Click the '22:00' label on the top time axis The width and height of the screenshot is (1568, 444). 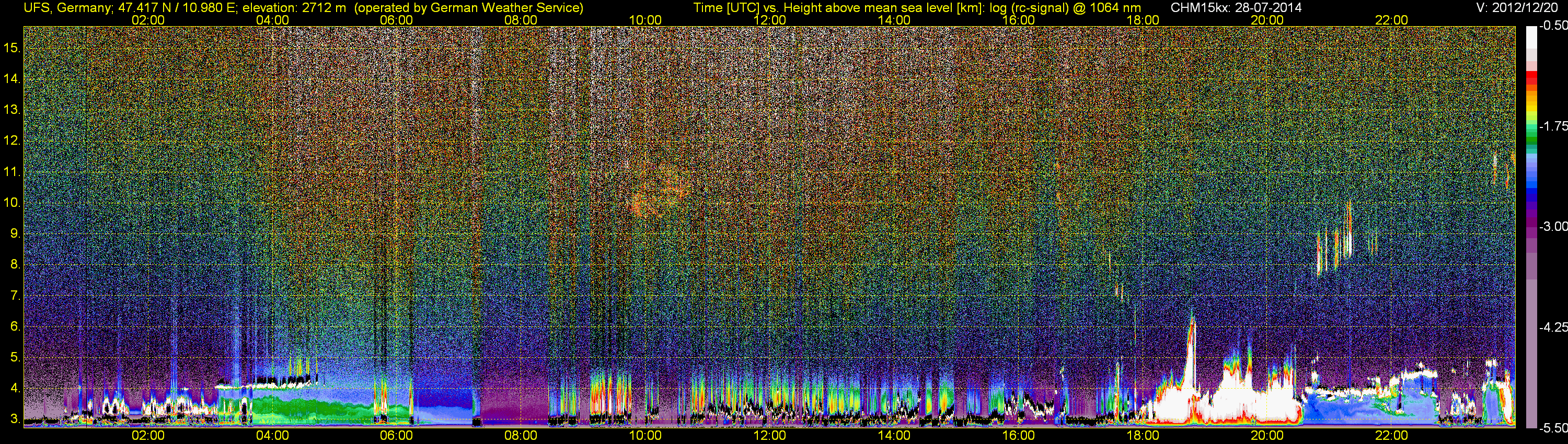point(1391,20)
